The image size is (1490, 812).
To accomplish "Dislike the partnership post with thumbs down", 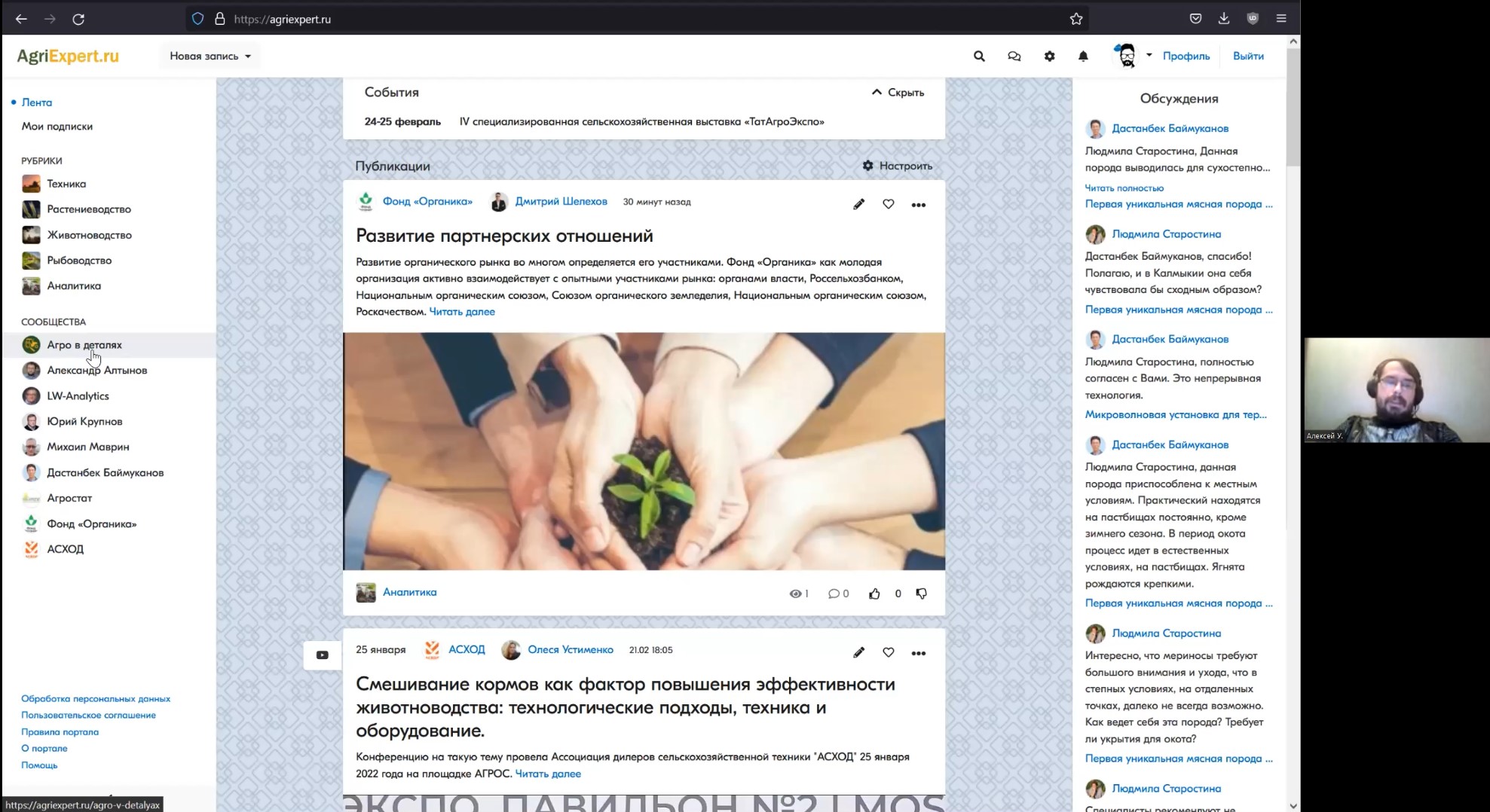I will [x=921, y=594].
